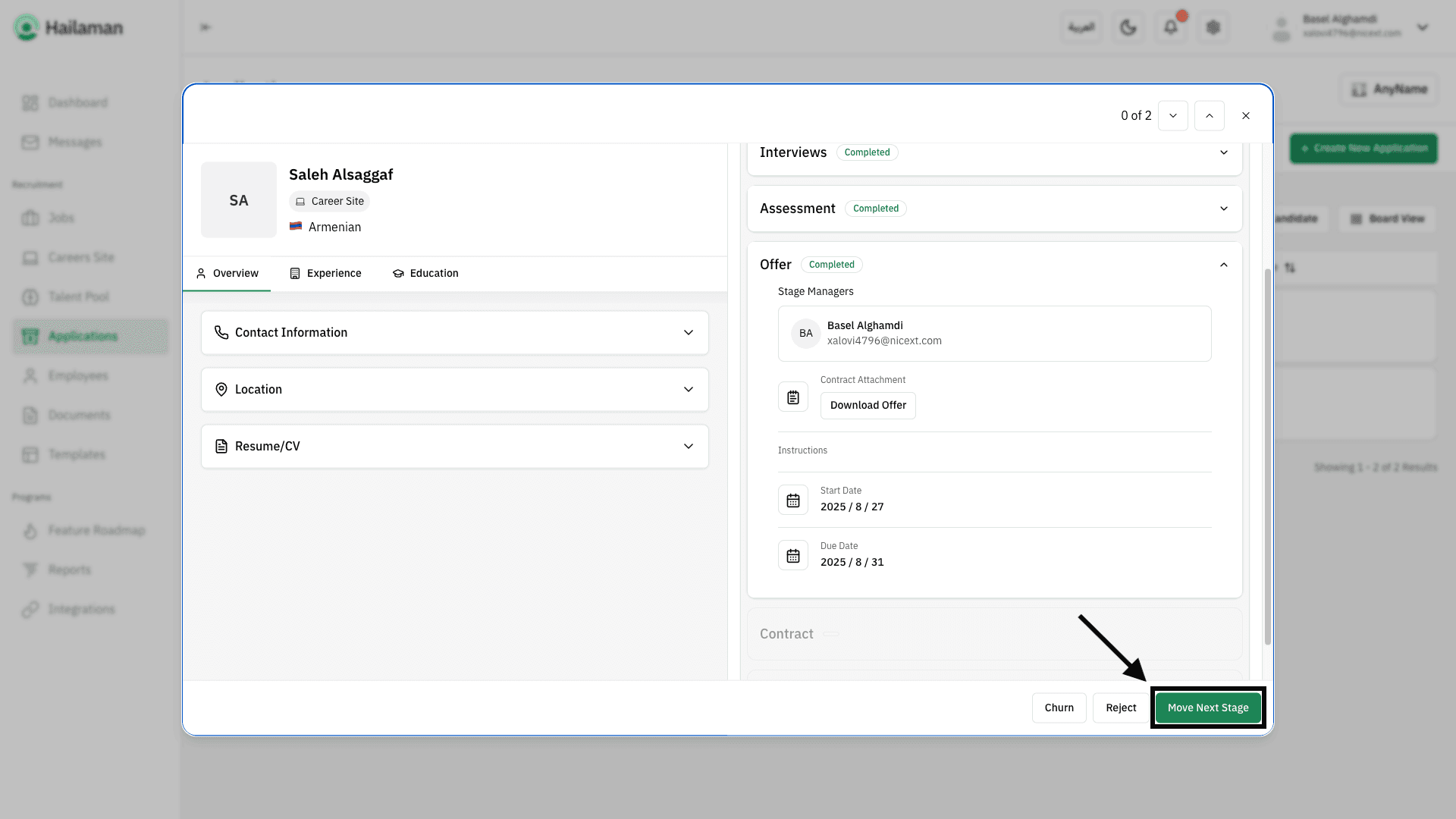The width and height of the screenshot is (1456, 819).
Task: Switch language to Arabic
Action: [1081, 28]
